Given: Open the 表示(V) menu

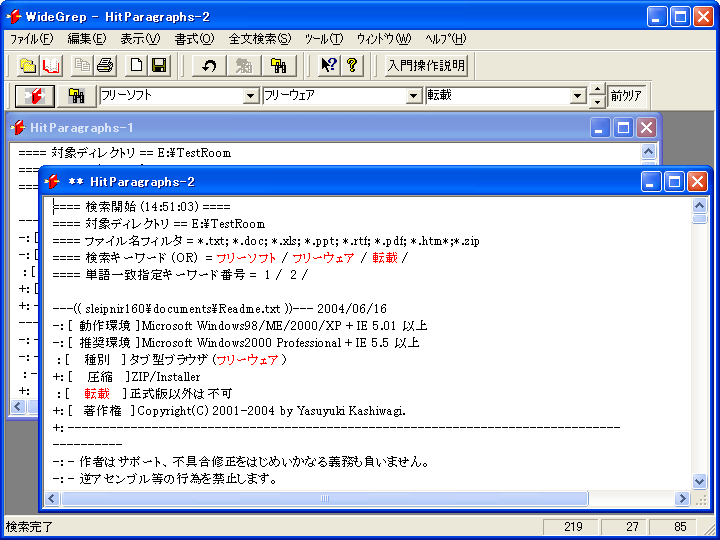Looking at the screenshot, I should click(140, 39).
